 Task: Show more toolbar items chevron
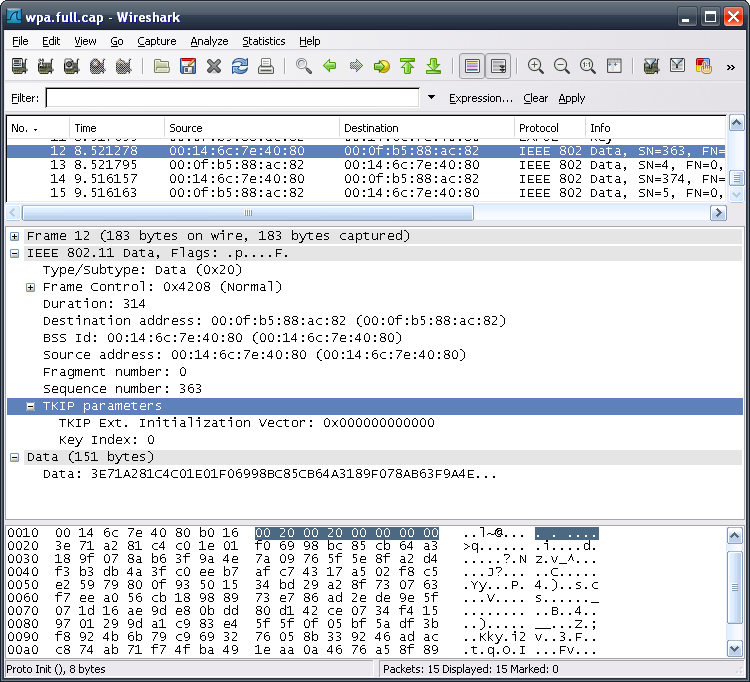click(x=730, y=67)
